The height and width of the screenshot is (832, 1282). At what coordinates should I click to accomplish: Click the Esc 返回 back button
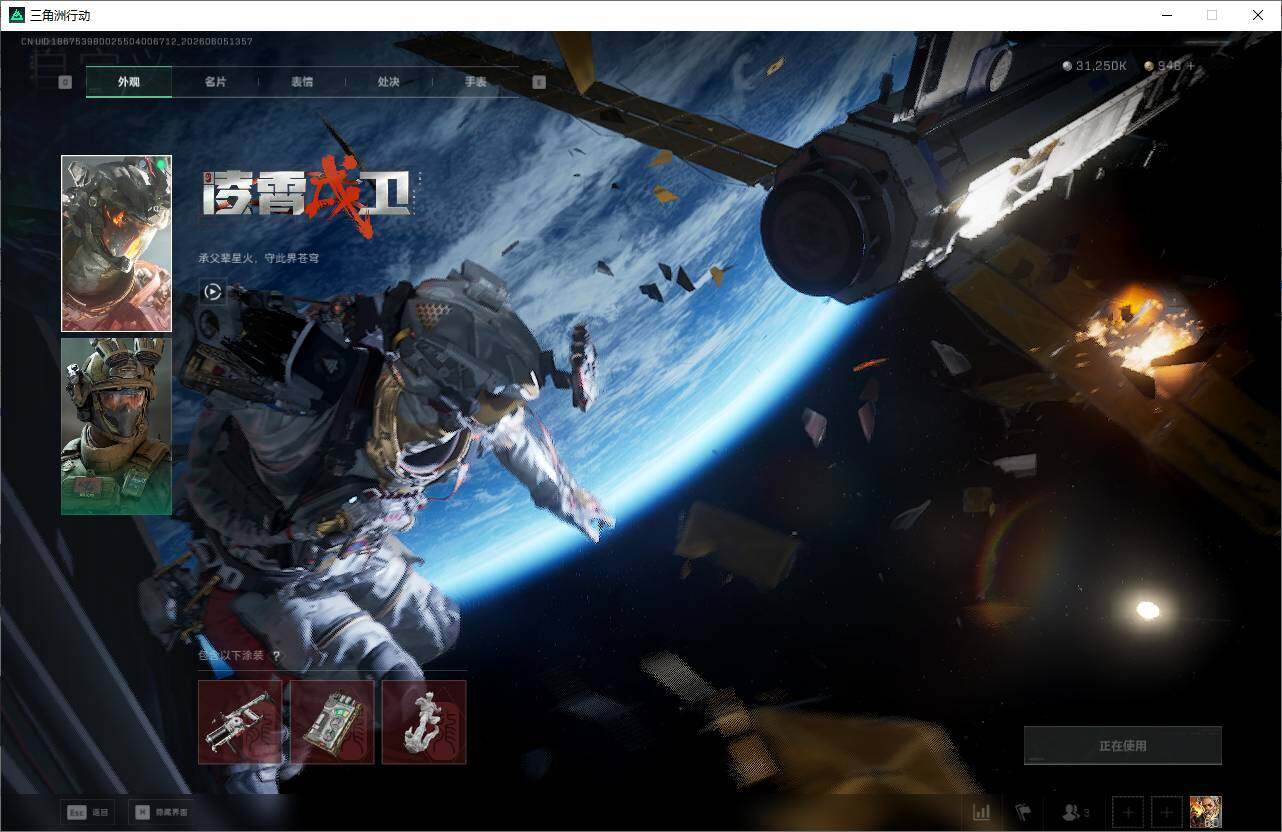[86, 812]
